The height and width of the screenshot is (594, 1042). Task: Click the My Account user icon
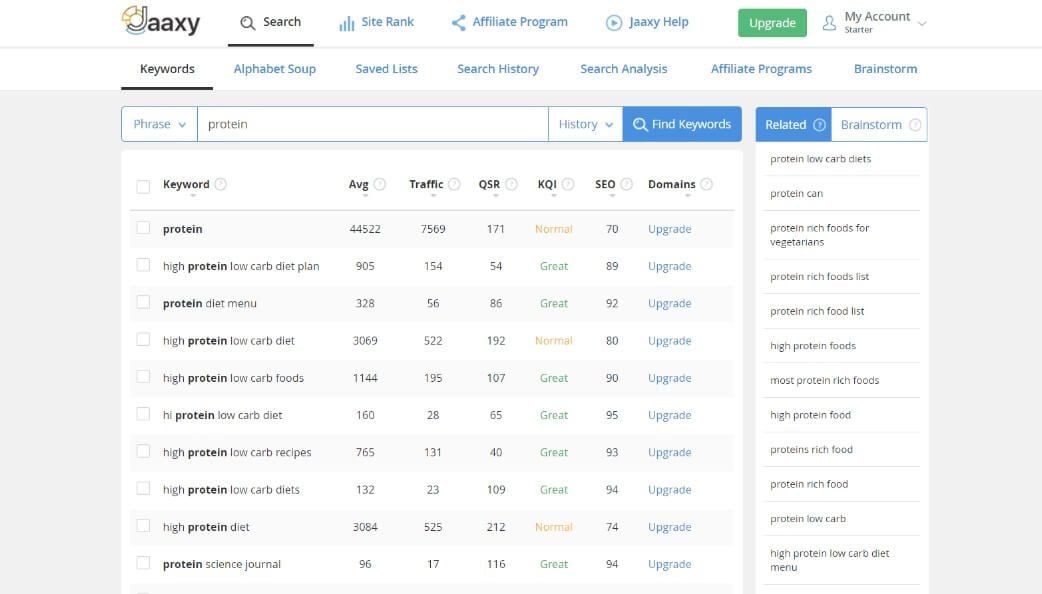tap(829, 23)
